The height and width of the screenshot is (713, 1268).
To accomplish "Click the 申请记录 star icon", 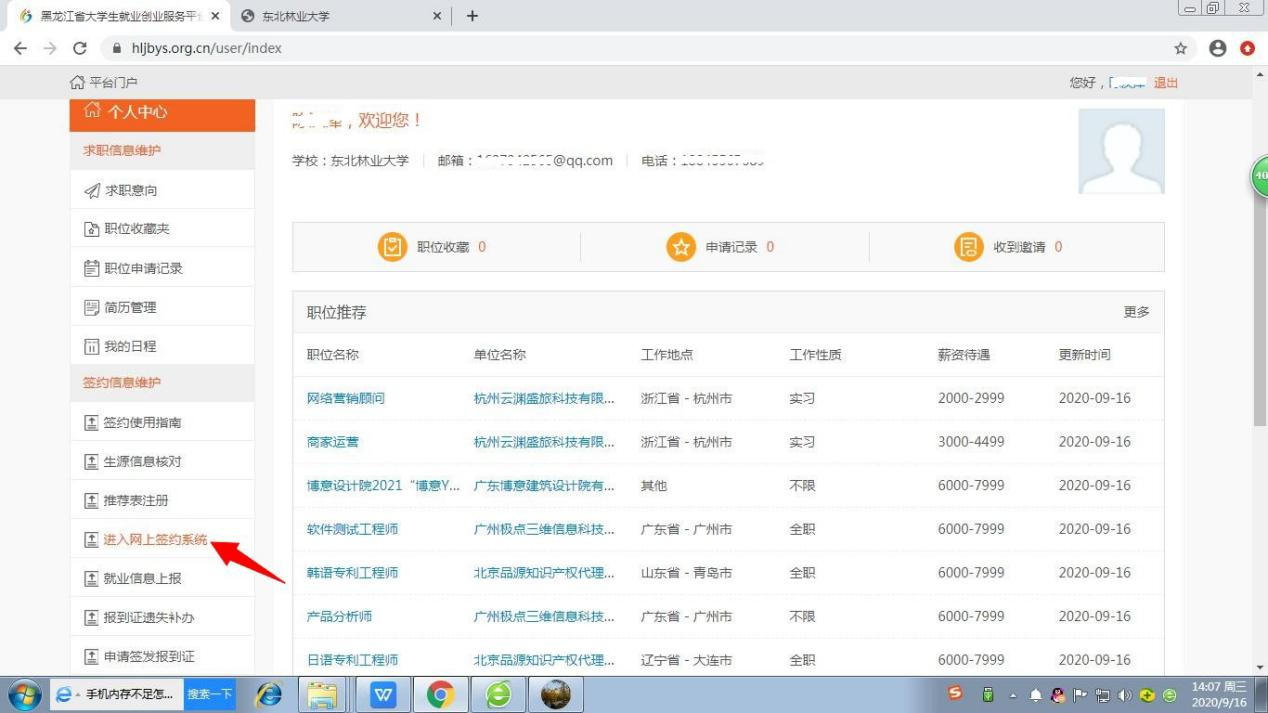I will [681, 247].
